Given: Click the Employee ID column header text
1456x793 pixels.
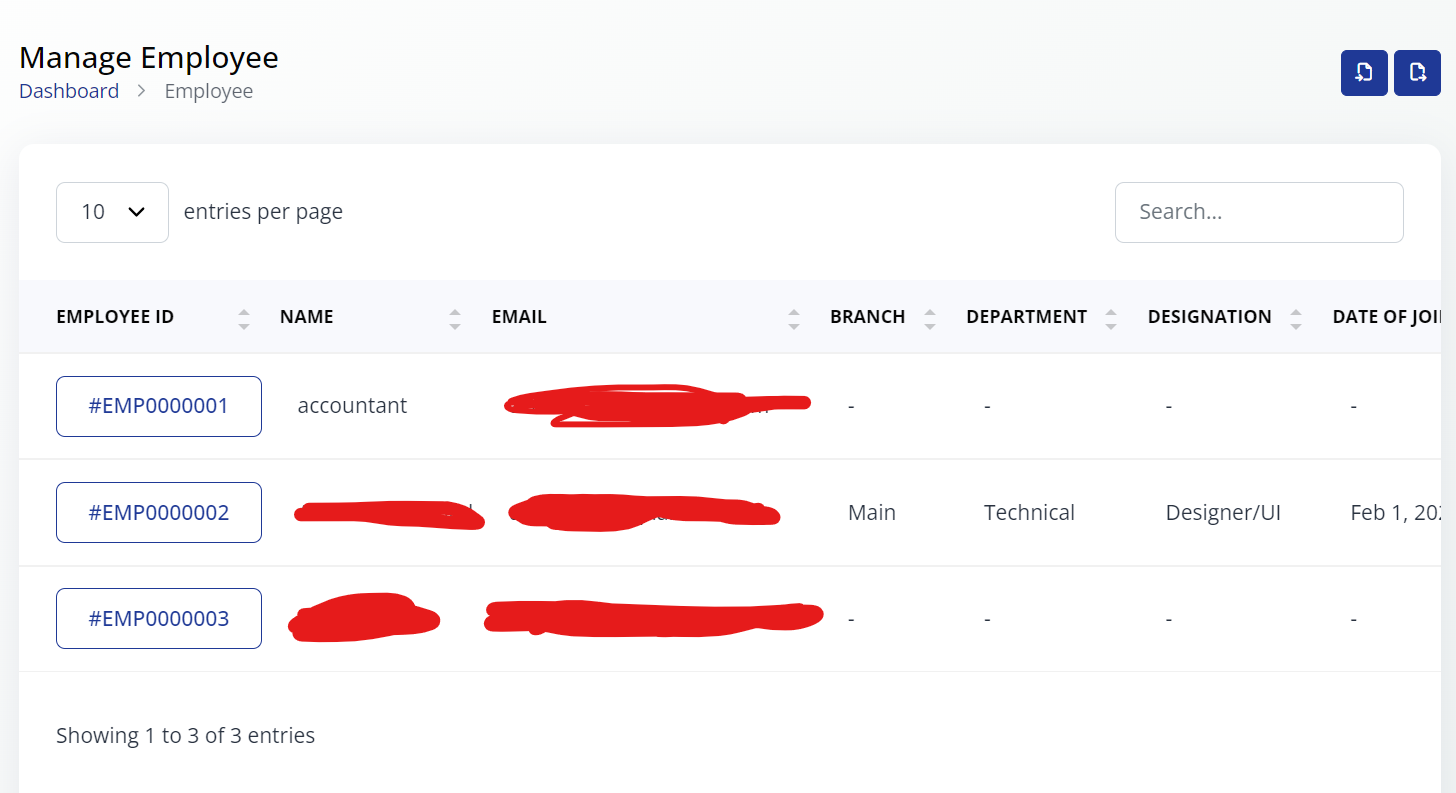Looking at the screenshot, I should click(115, 317).
